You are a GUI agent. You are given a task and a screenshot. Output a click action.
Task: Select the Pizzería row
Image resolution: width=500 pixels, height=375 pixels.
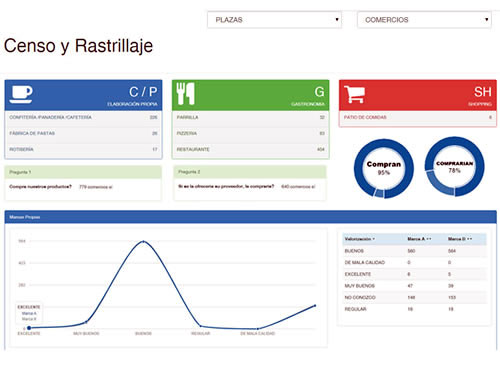coord(250,133)
